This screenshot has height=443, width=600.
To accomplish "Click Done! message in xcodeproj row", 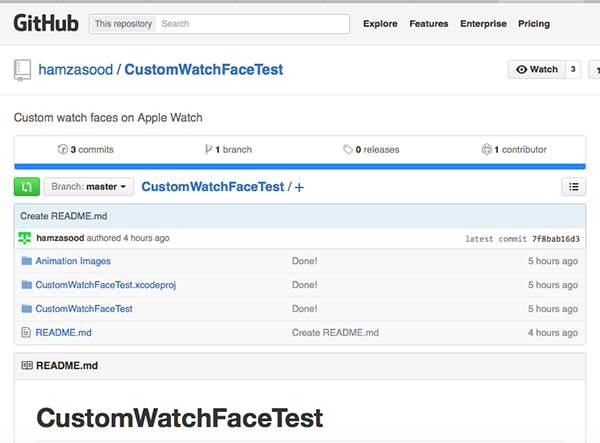I will click(305, 285).
